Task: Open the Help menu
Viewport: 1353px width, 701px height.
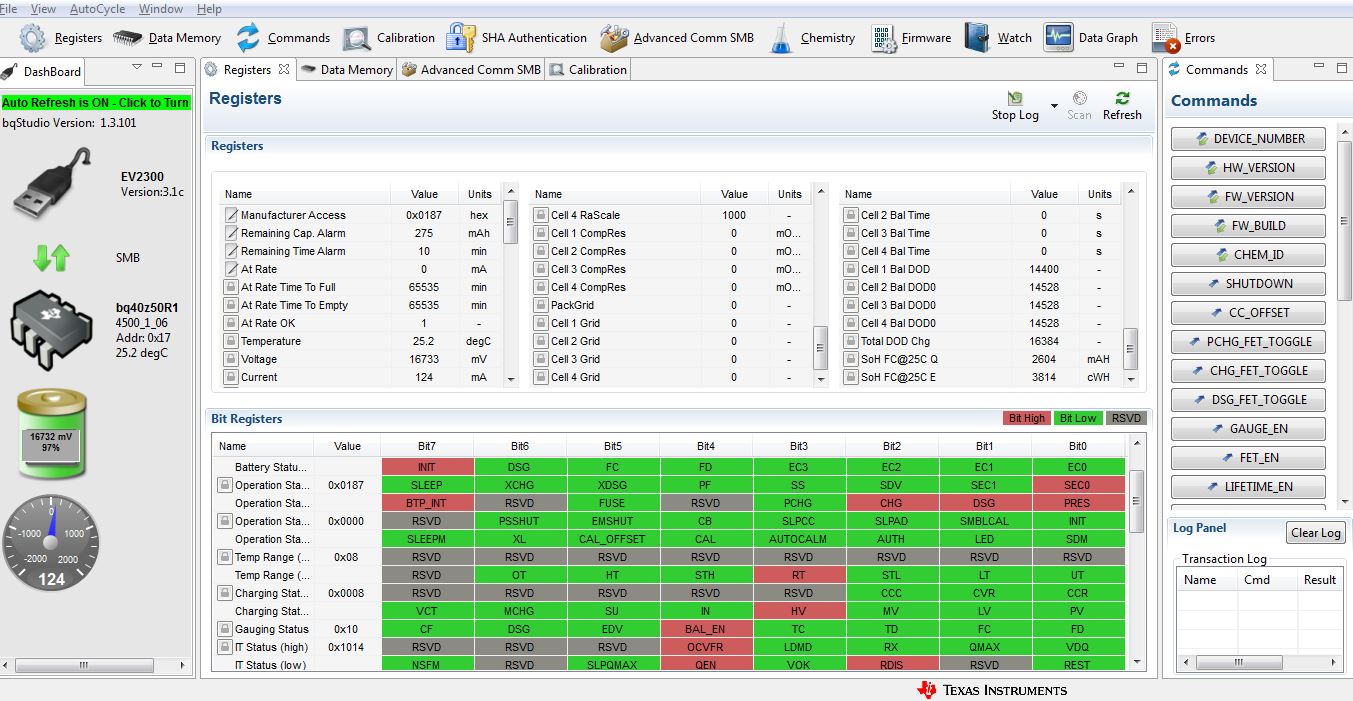Action: pyautogui.click(x=209, y=9)
